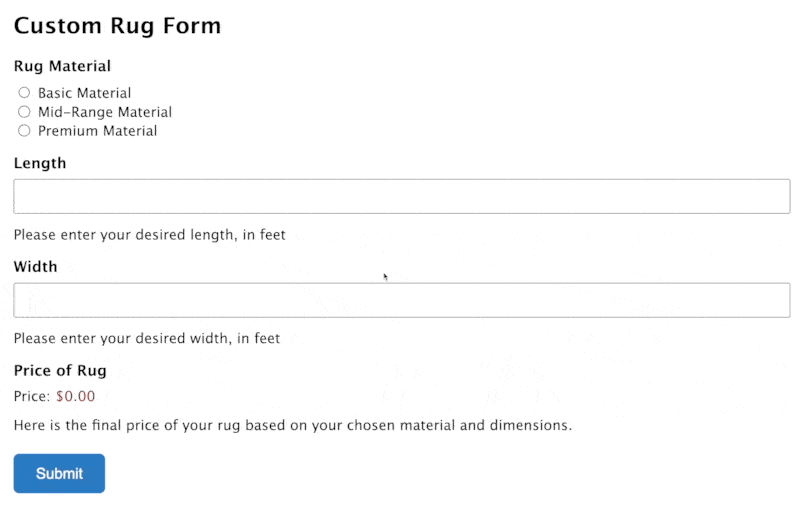Pick the Premium Material radio button
800x524 pixels.
click(24, 131)
